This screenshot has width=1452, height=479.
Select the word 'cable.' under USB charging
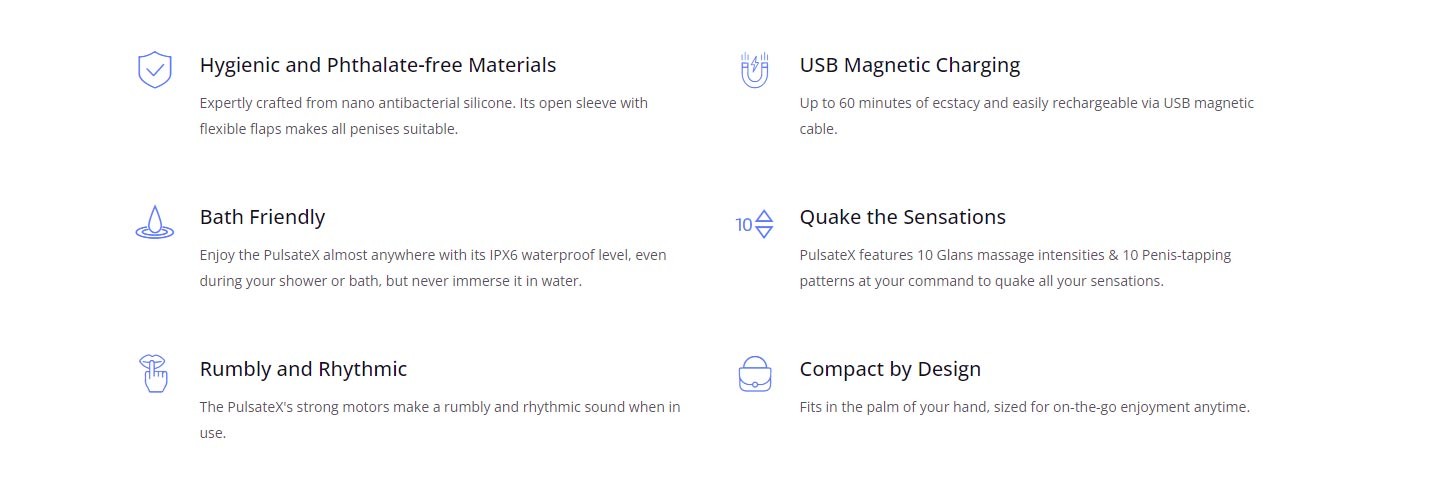pyautogui.click(x=818, y=129)
